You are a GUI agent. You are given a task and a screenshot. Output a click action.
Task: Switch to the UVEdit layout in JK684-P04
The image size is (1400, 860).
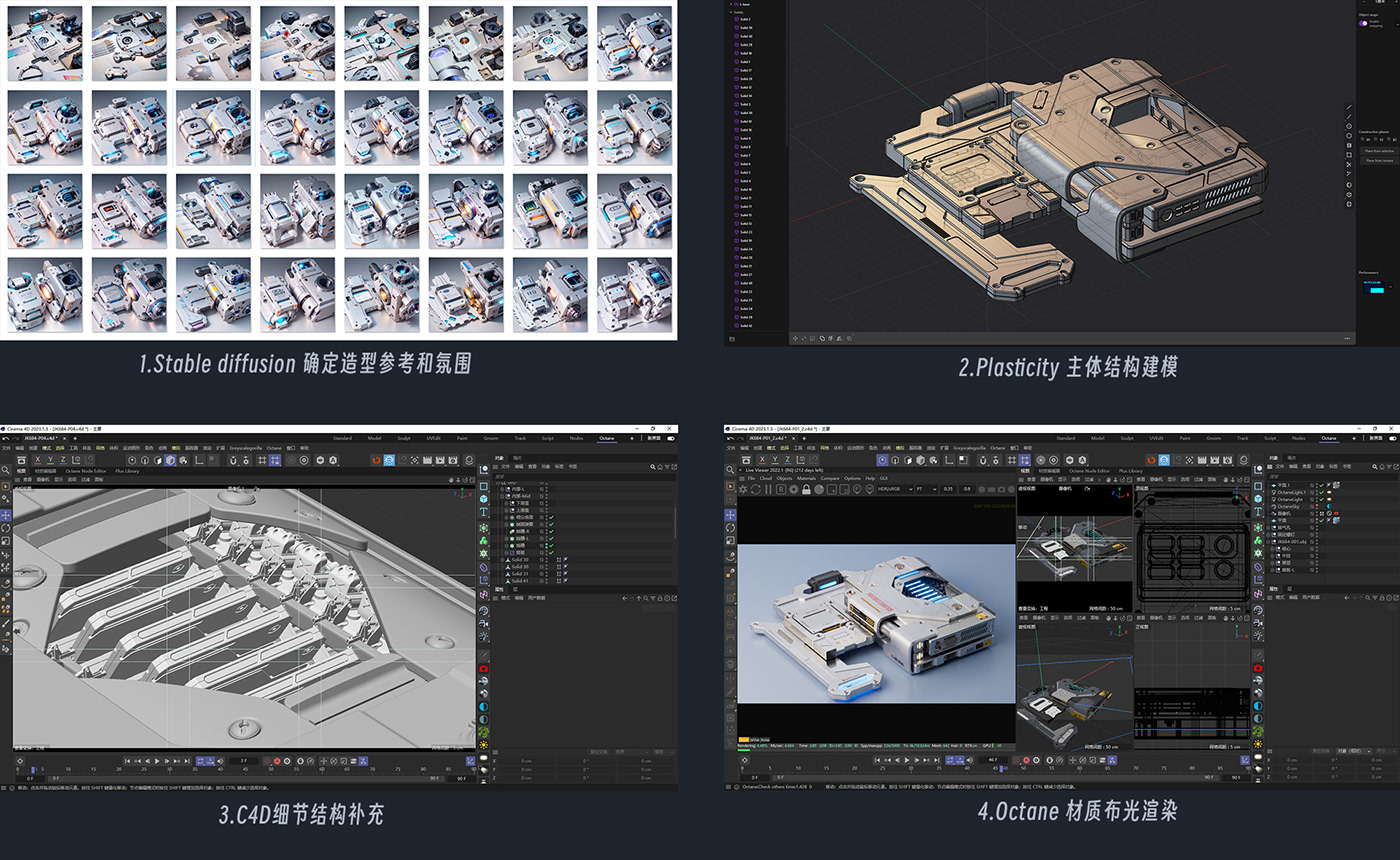tap(433, 438)
